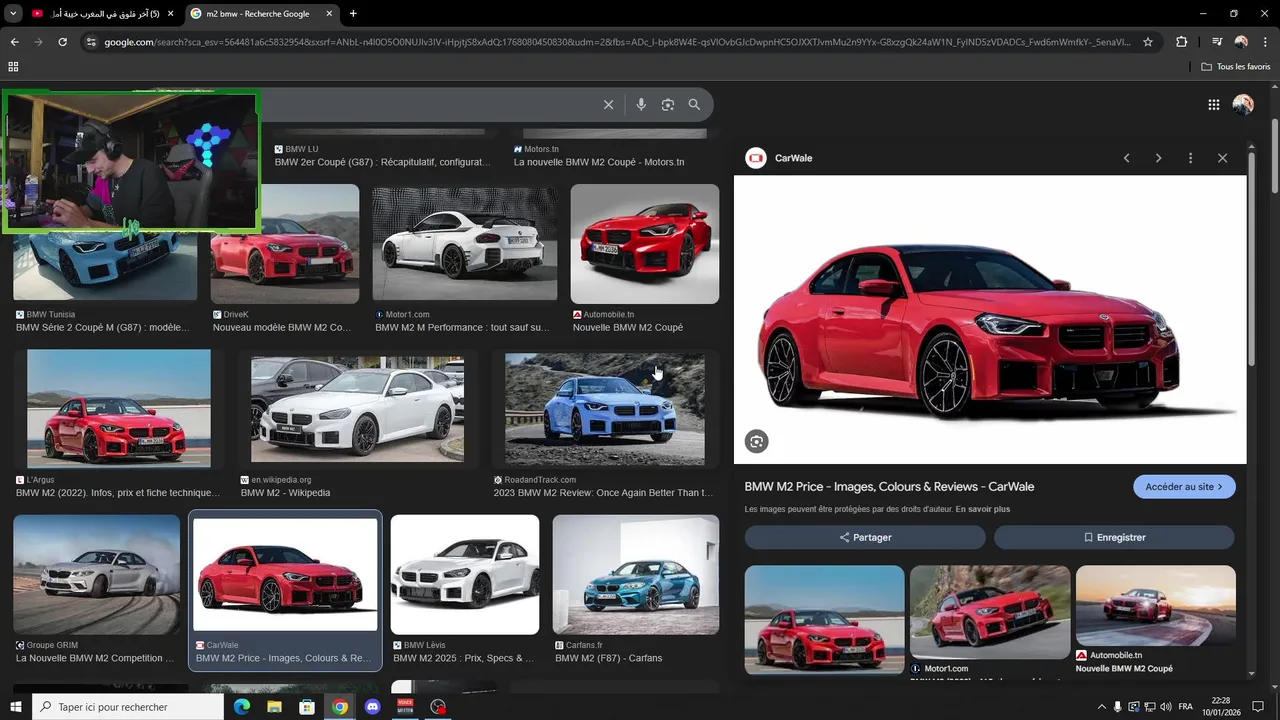This screenshot has width=1280, height=720.
Task: Select the Carfans.fr blue M2 thumbnail
Action: [x=636, y=574]
